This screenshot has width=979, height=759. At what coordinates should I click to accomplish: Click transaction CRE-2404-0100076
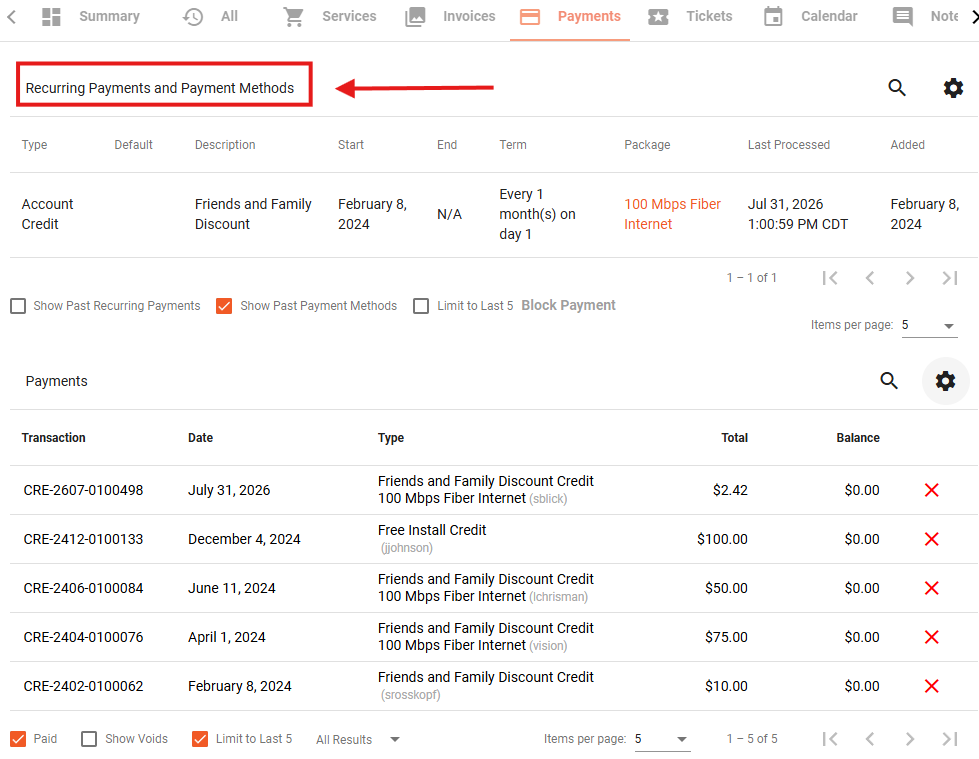click(83, 637)
